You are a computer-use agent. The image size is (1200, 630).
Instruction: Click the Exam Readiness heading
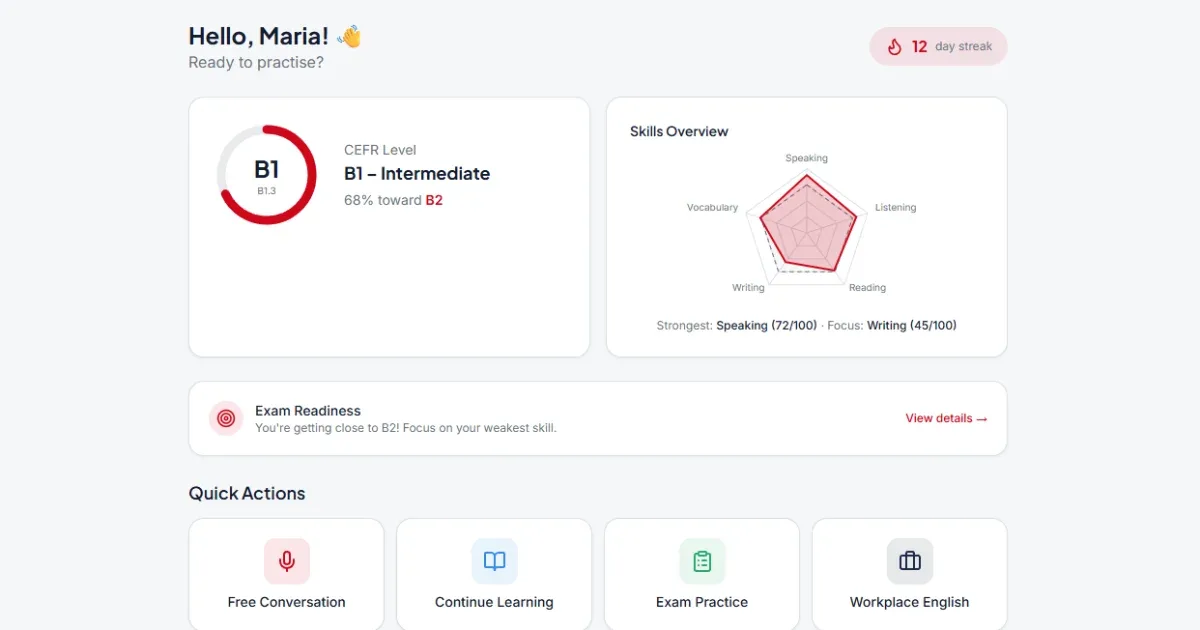pos(308,410)
